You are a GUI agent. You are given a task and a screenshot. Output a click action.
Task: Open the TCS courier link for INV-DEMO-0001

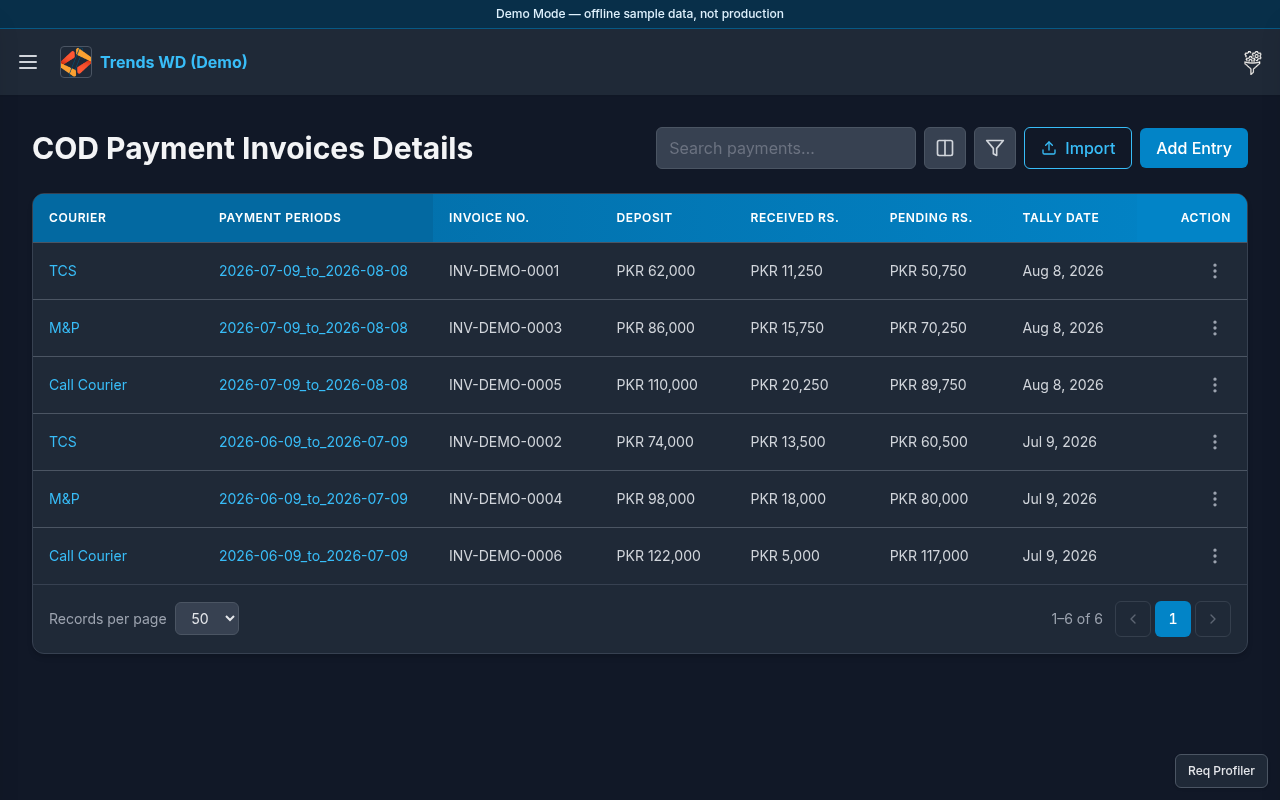[x=63, y=271]
